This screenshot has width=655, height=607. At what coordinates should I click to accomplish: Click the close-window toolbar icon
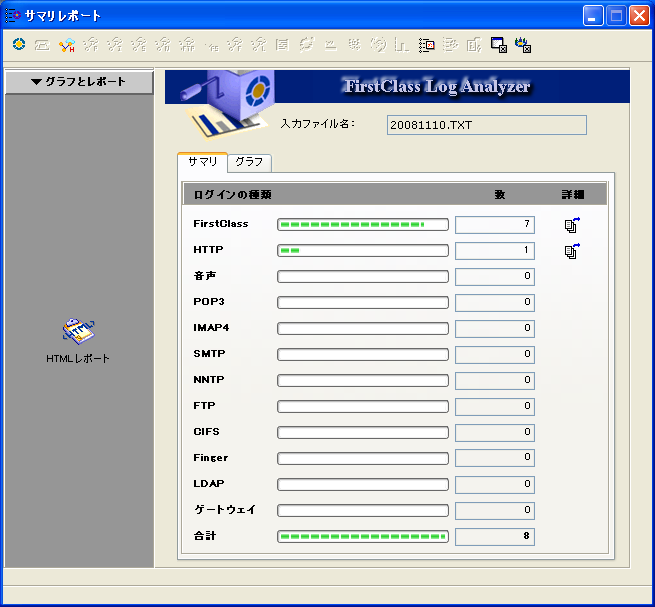(499, 45)
